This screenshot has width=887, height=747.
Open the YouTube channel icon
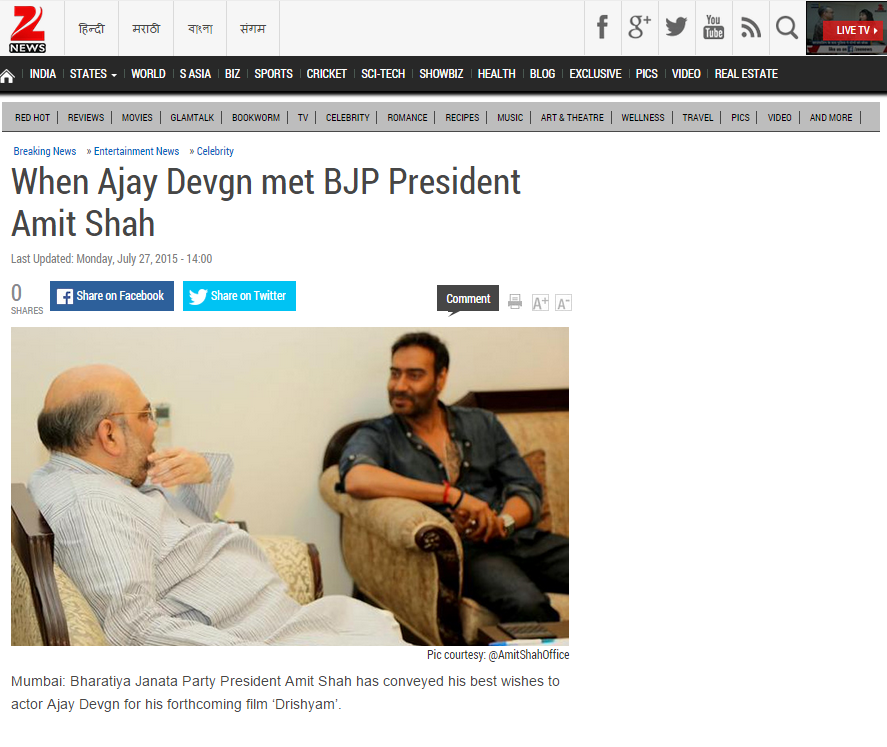click(x=713, y=27)
